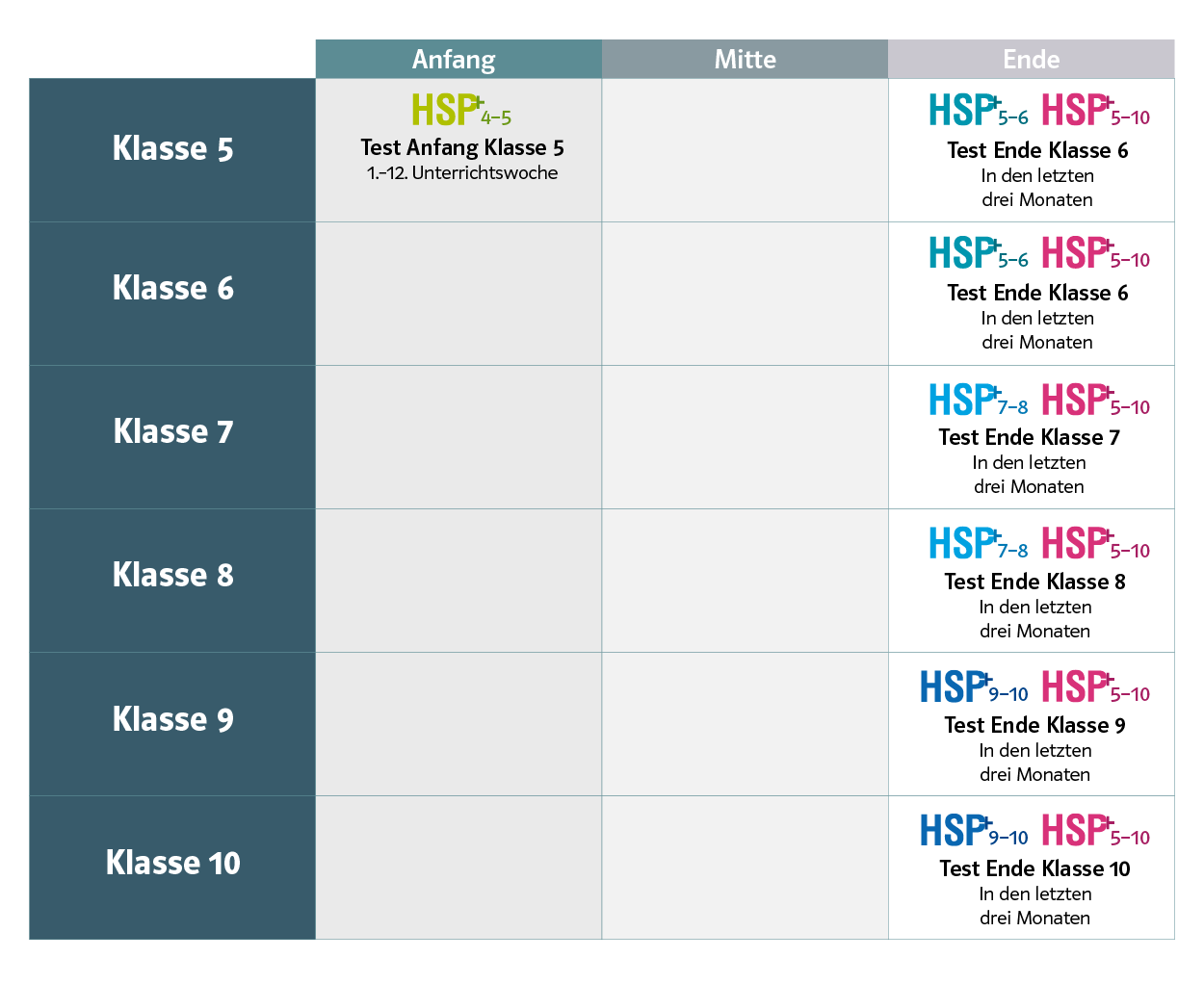Click the pink HSP+ 5–10 logo in Klasse 5 row

(1096, 110)
